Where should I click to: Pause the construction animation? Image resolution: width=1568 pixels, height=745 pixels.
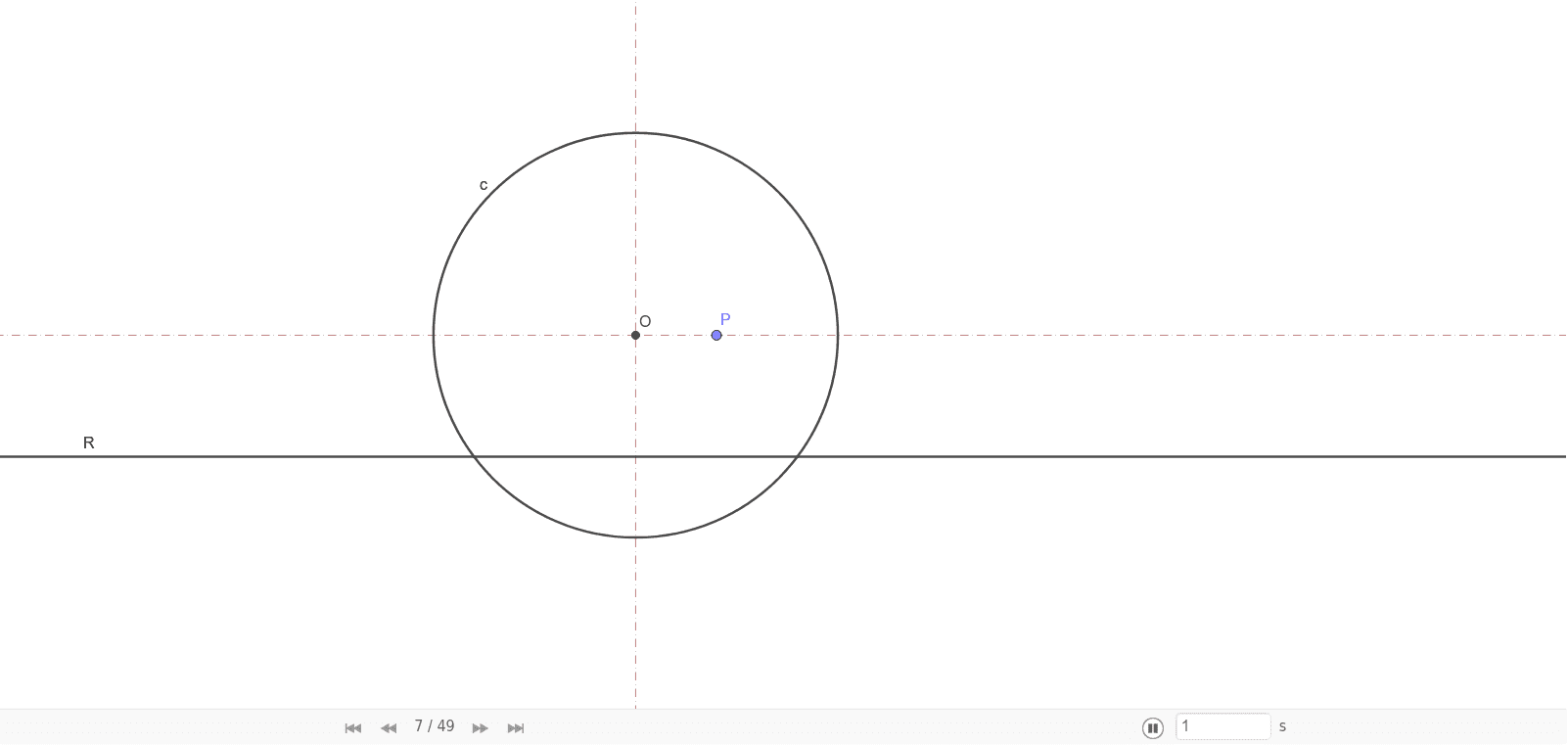pyautogui.click(x=1153, y=727)
